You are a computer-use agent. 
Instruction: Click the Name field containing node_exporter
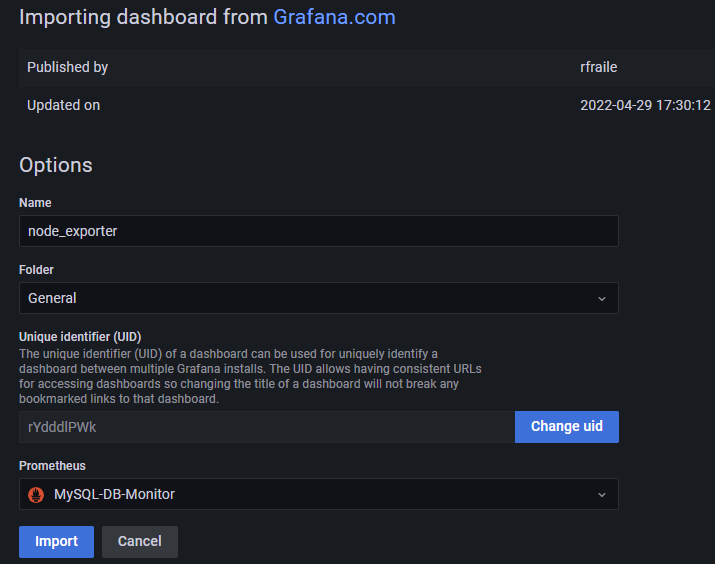pos(319,231)
